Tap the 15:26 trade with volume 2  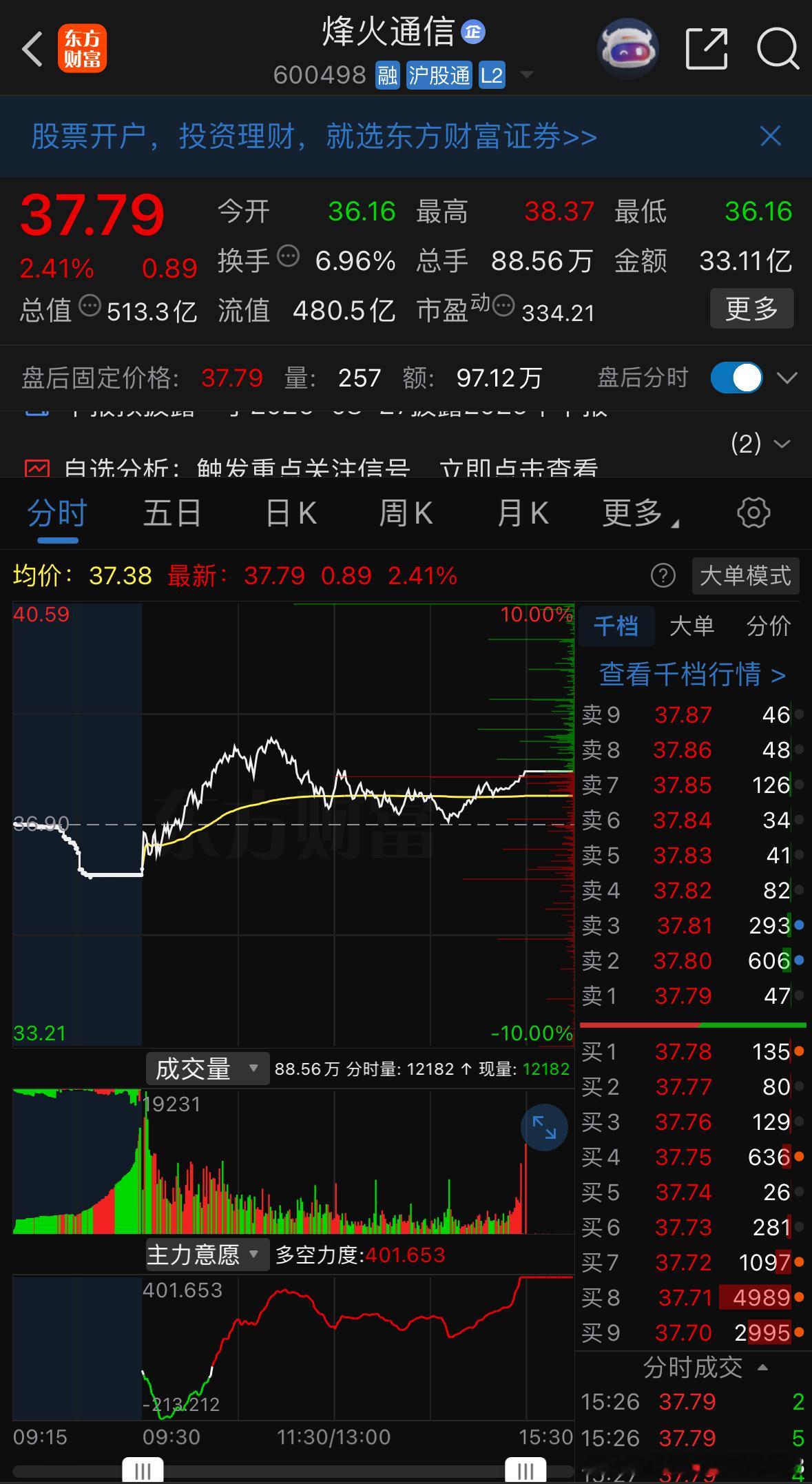[x=693, y=1401]
